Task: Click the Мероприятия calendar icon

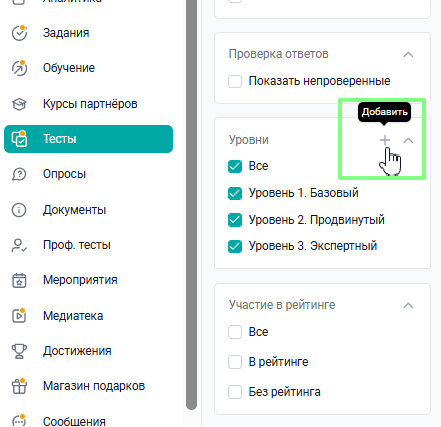Action: click(19, 280)
